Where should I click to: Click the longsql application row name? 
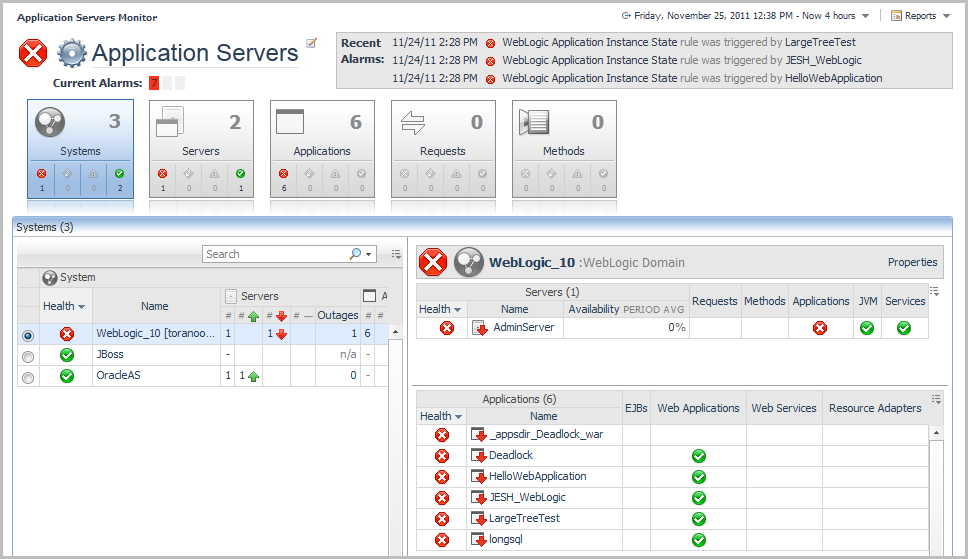tap(506, 539)
